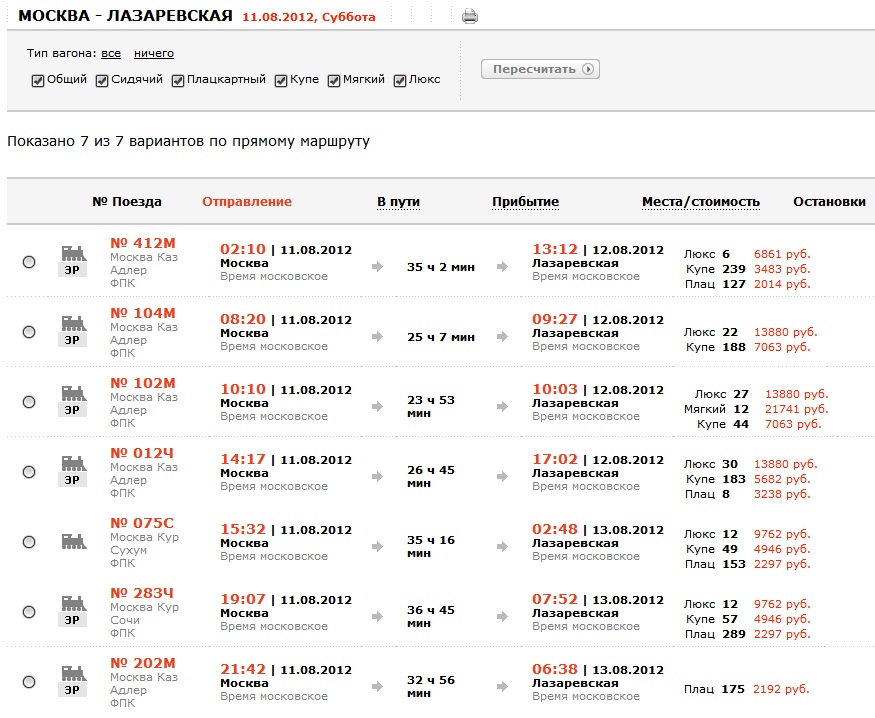Screen dimensions: 875x718
Task: Click the train icon for train 412М
Action: click(x=72, y=256)
